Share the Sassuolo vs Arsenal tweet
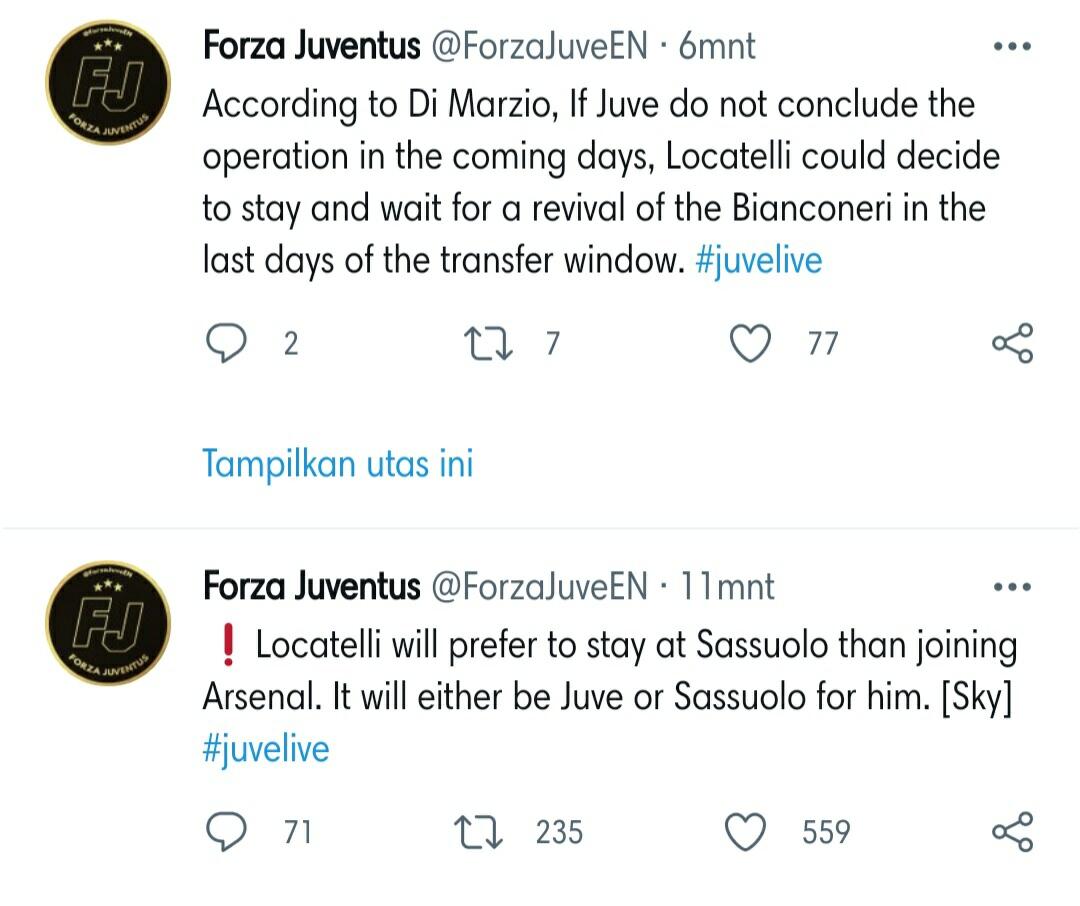The image size is (1080, 906). click(x=1012, y=832)
